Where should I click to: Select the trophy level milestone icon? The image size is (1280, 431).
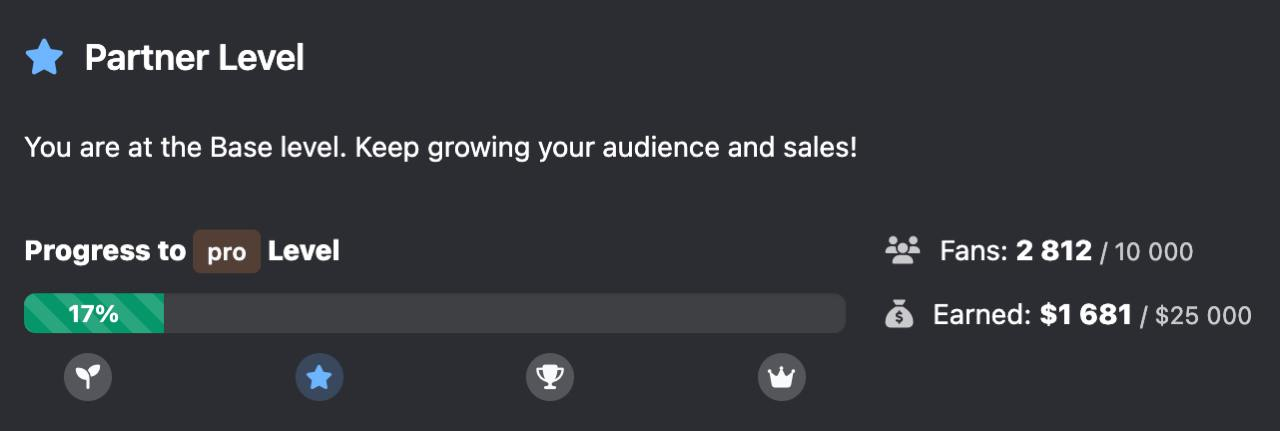tap(550, 377)
